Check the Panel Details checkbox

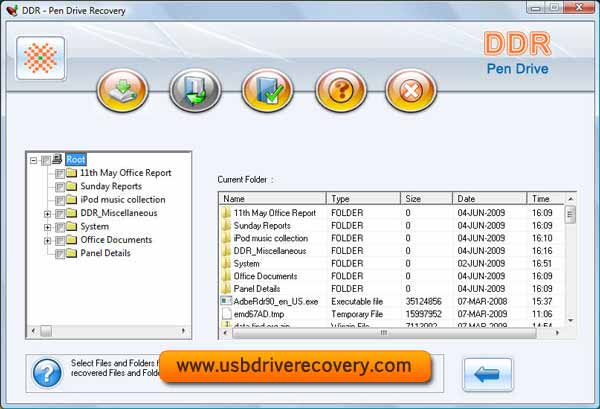[x=60, y=254]
